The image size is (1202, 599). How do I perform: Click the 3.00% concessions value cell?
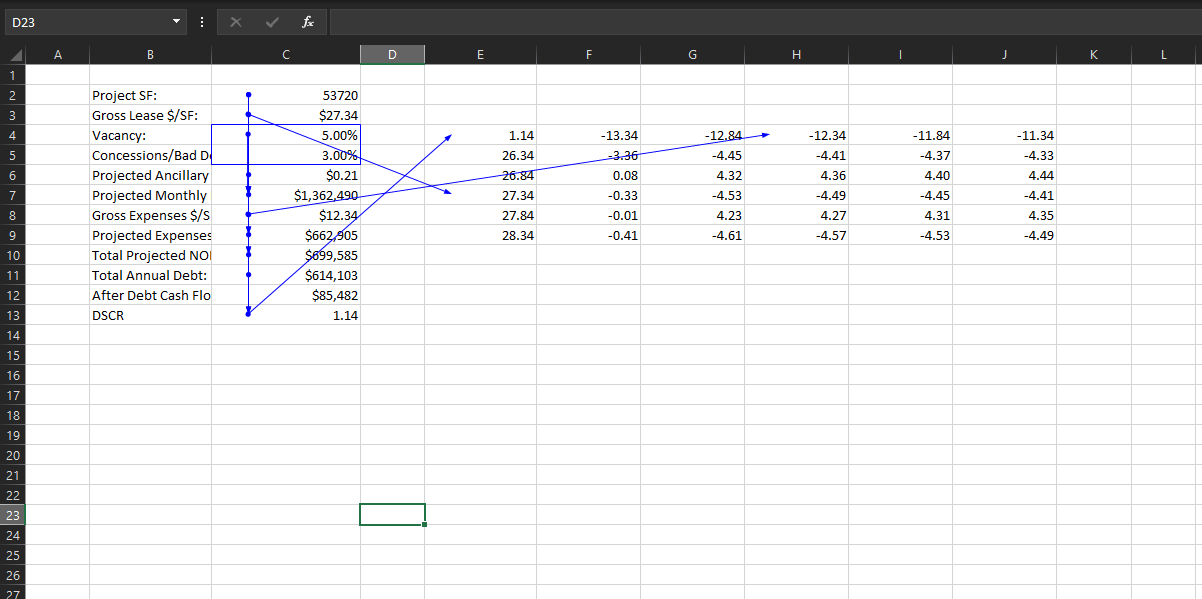[286, 155]
